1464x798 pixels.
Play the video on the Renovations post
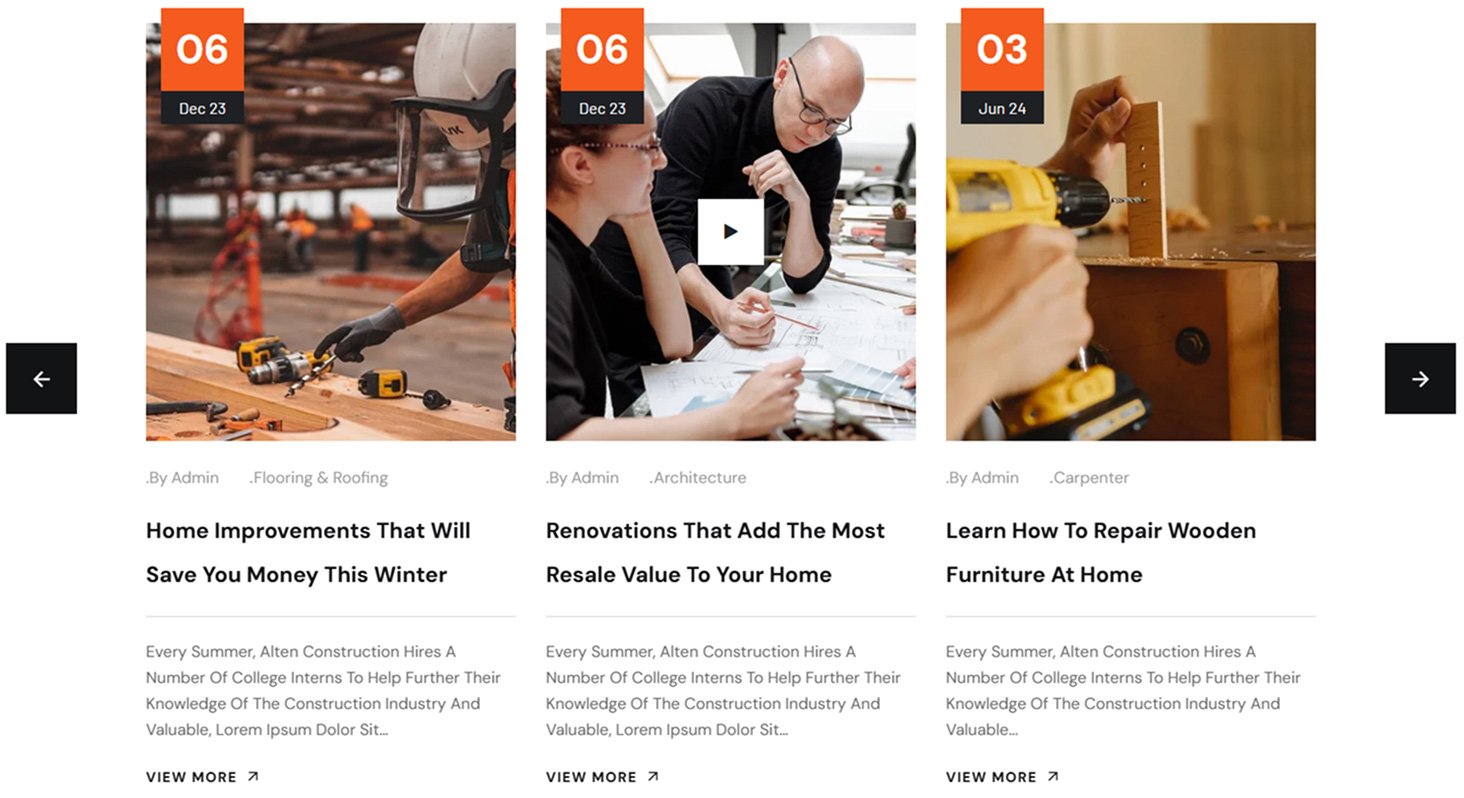pyautogui.click(x=730, y=232)
